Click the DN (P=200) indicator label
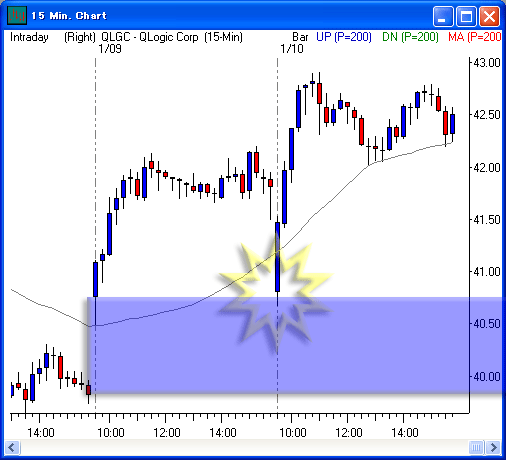506x460 pixels. pyautogui.click(x=410, y=37)
